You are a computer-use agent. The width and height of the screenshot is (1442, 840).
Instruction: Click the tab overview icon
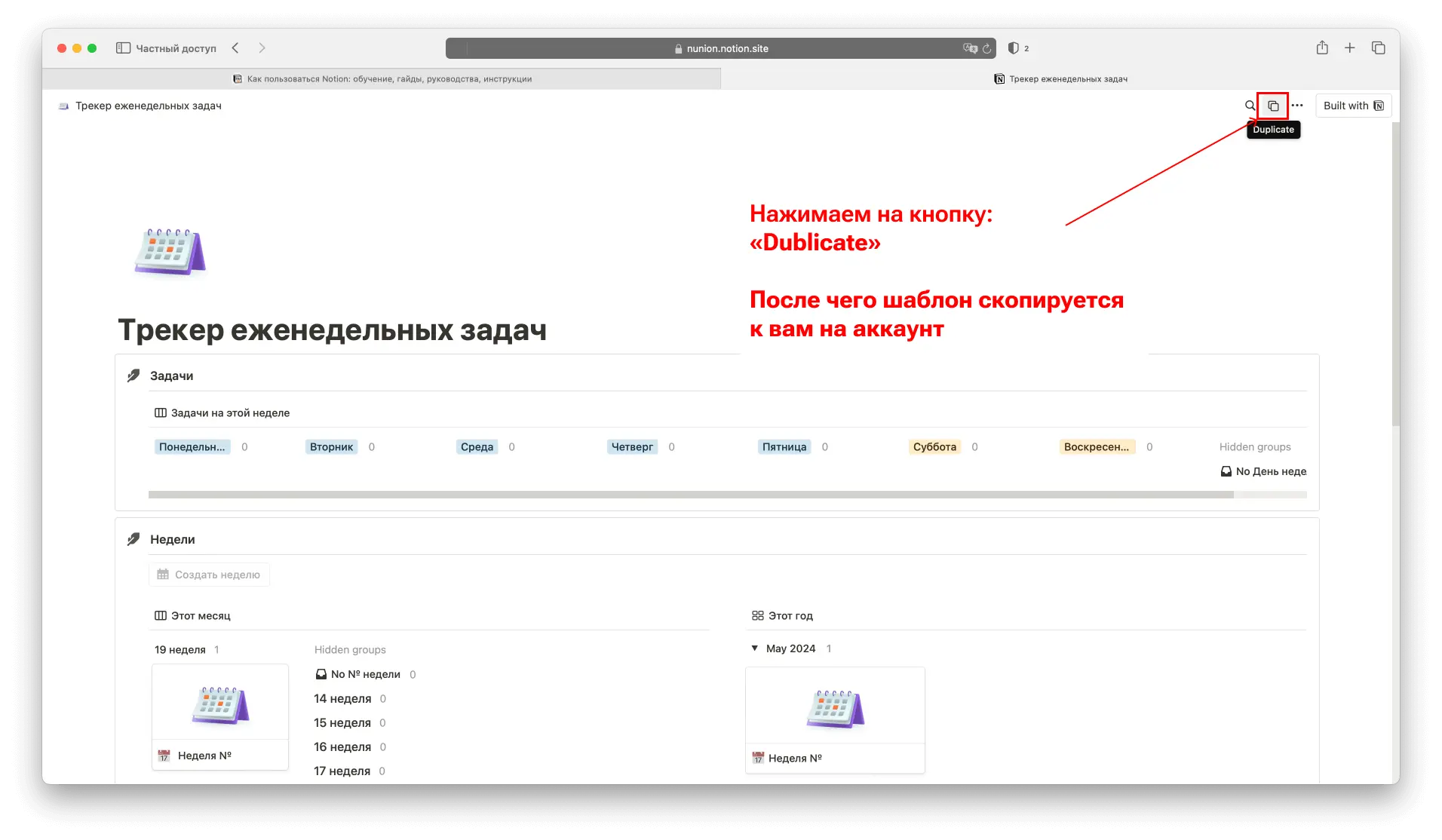click(1379, 48)
